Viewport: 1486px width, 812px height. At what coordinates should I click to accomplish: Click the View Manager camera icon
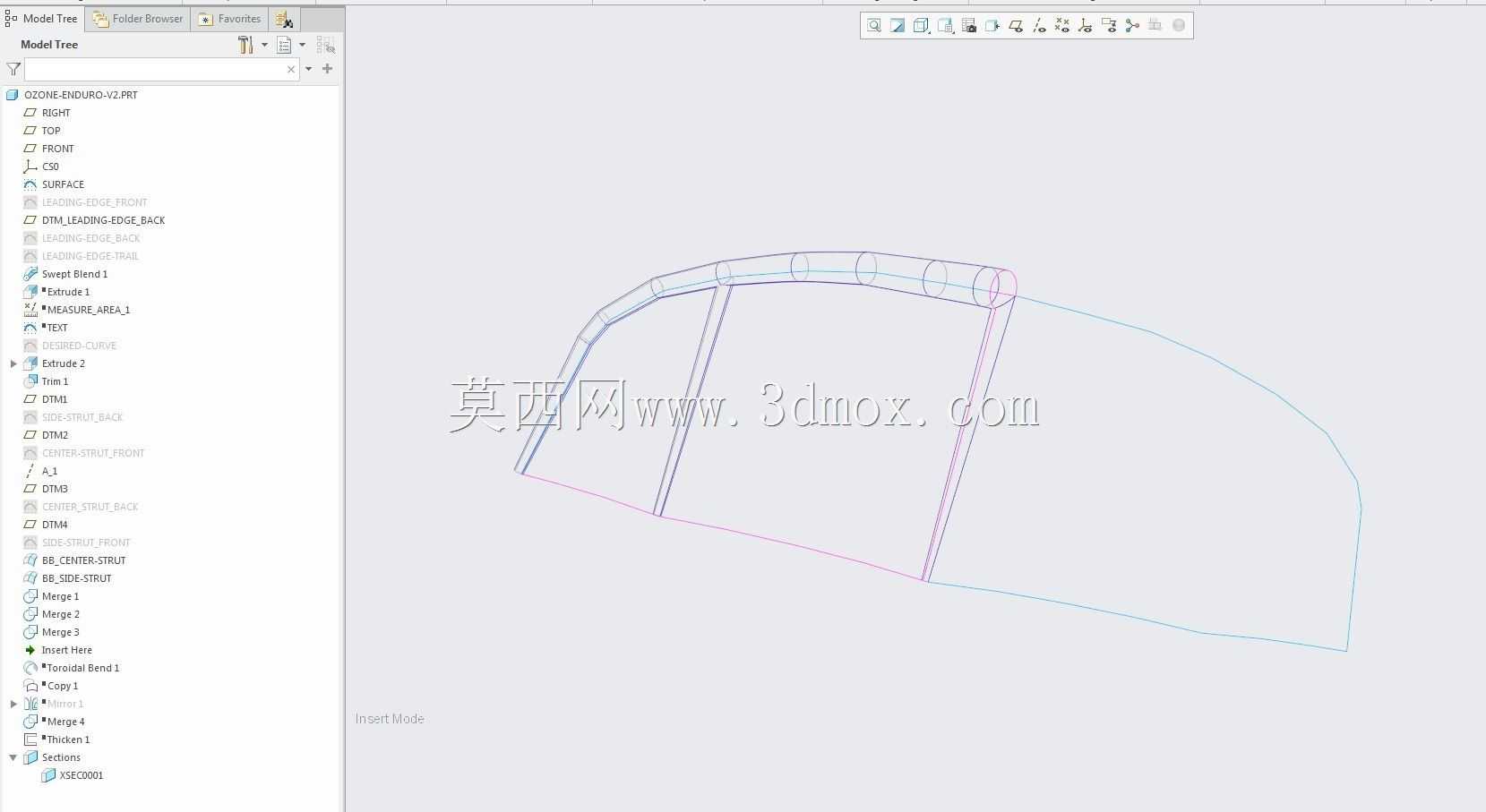[x=968, y=26]
